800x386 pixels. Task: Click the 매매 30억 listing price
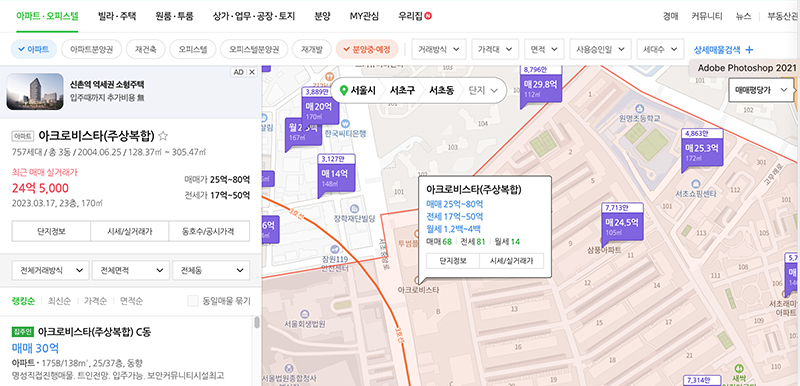pyautogui.click(x=35, y=349)
